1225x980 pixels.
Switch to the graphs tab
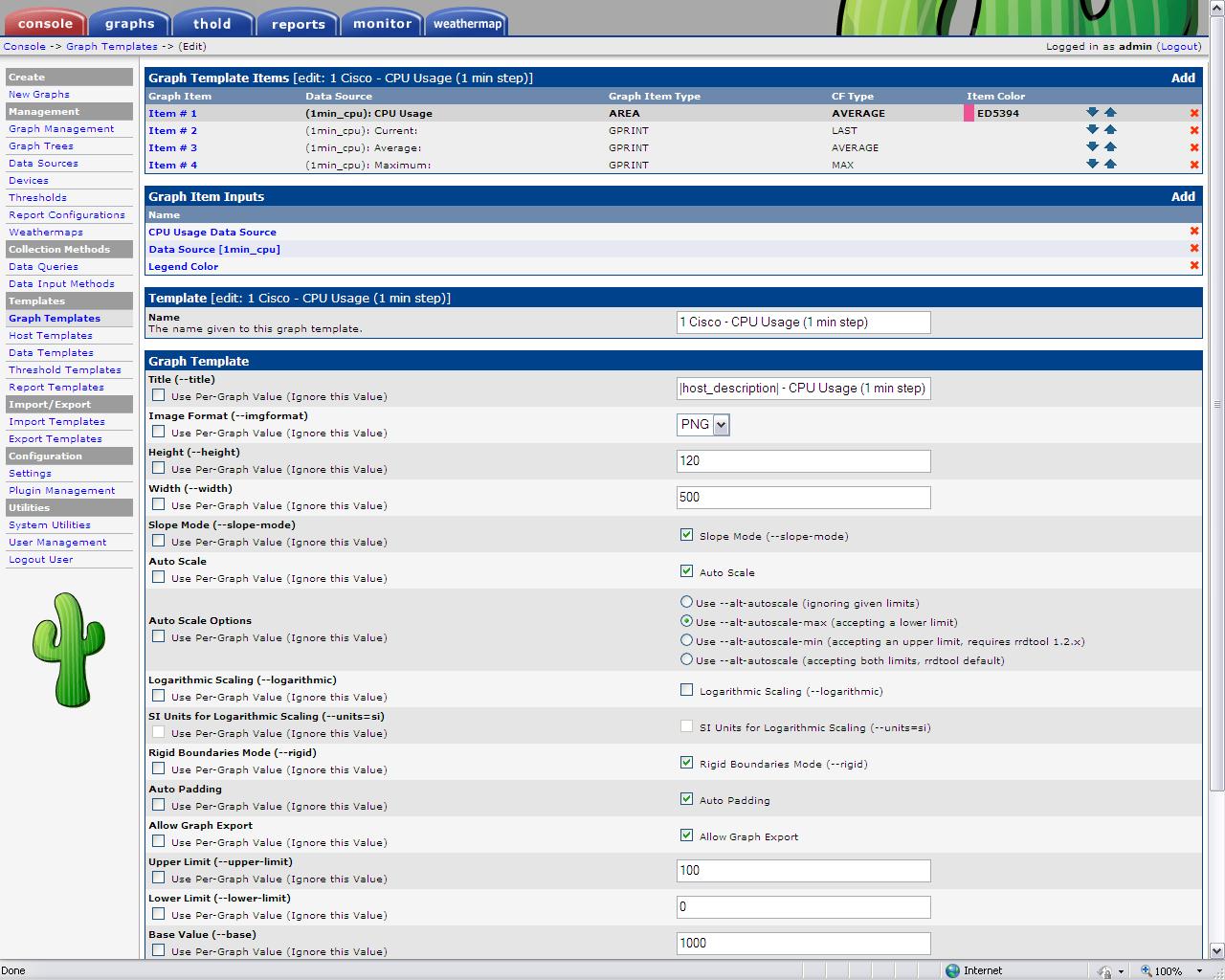(129, 23)
